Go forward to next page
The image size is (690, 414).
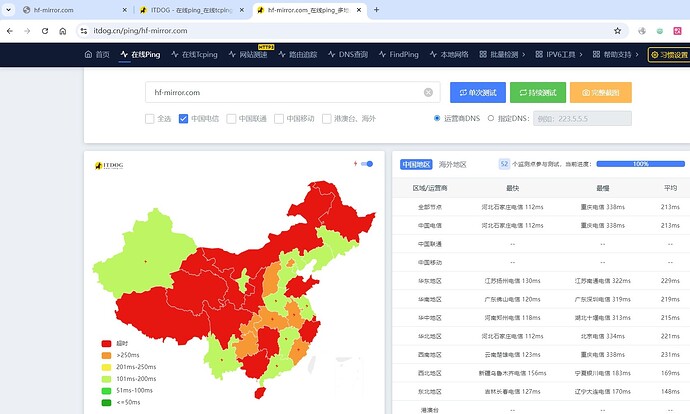coord(27,31)
